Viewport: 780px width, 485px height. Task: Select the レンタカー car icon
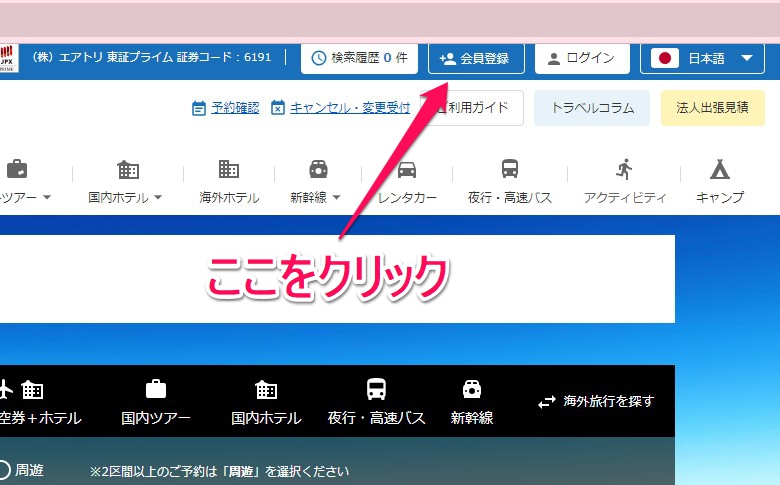point(407,169)
